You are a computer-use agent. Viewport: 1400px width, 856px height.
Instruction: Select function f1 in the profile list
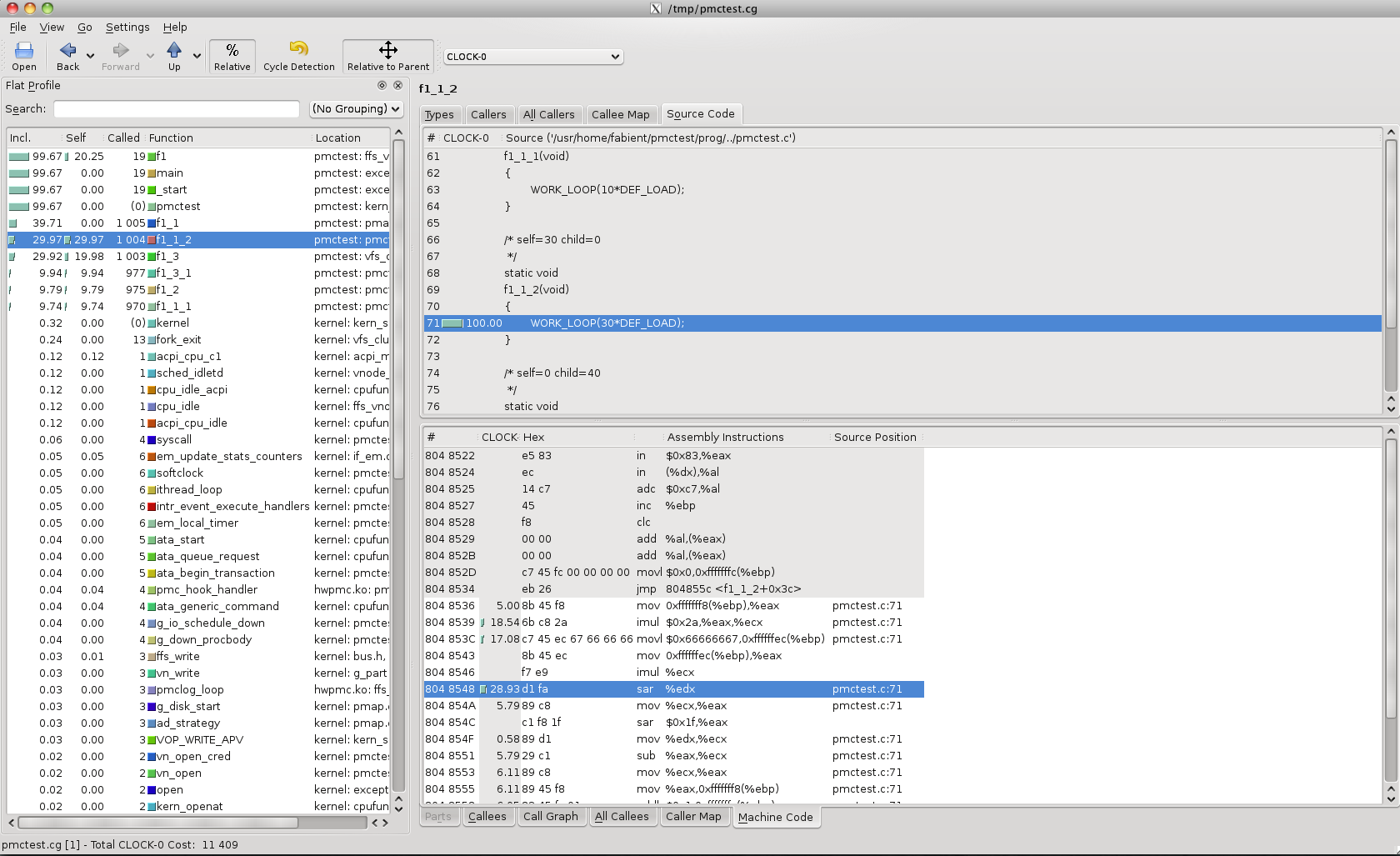coord(198,157)
